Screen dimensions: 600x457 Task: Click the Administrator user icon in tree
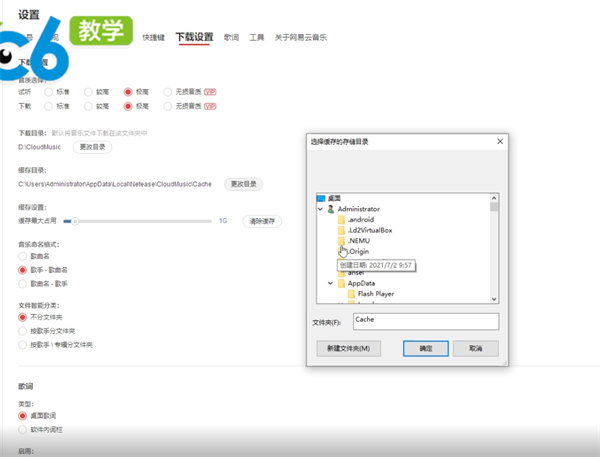(x=331, y=209)
